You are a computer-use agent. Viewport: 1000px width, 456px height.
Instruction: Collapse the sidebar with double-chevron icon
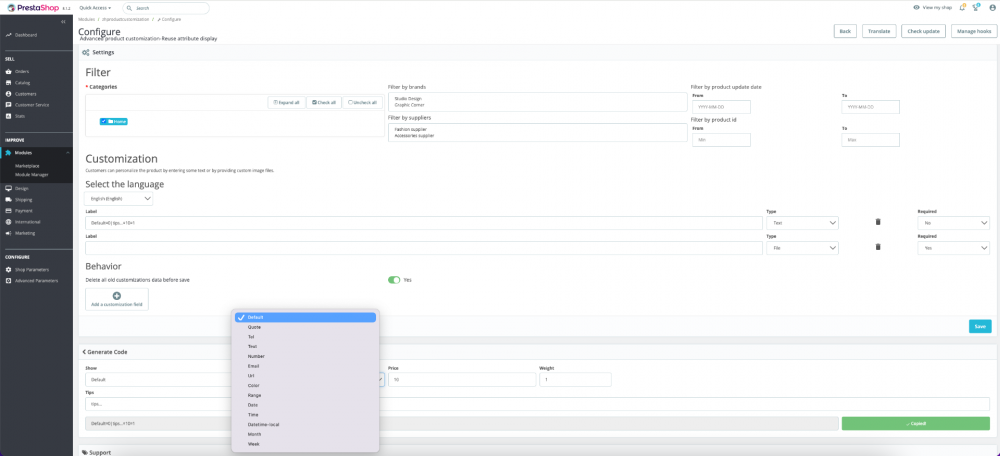click(x=63, y=22)
